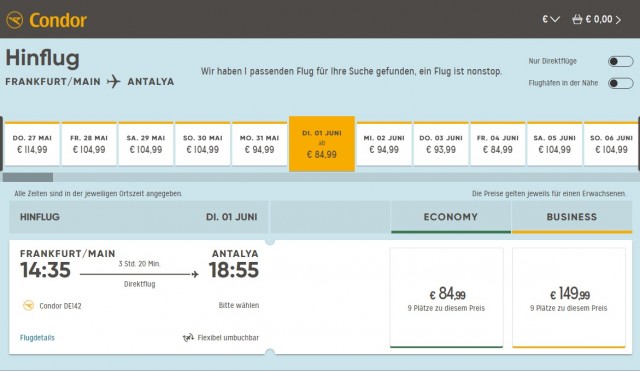Expand the basket € 0,00 chevron
The image size is (640, 371).
618,20
